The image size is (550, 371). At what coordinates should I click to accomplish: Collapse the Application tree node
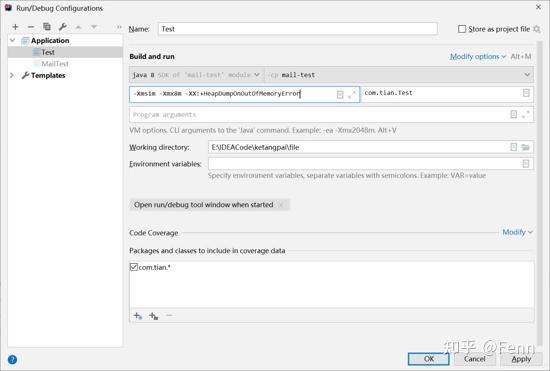[12, 40]
